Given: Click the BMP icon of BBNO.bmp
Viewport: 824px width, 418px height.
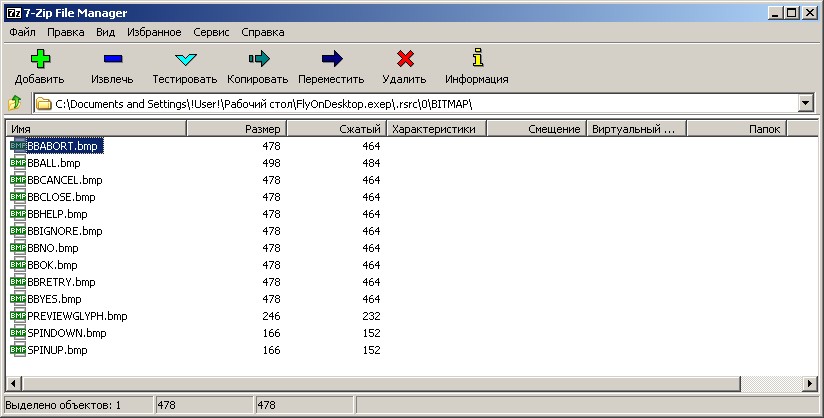Looking at the screenshot, I should pyautogui.click(x=18, y=248).
